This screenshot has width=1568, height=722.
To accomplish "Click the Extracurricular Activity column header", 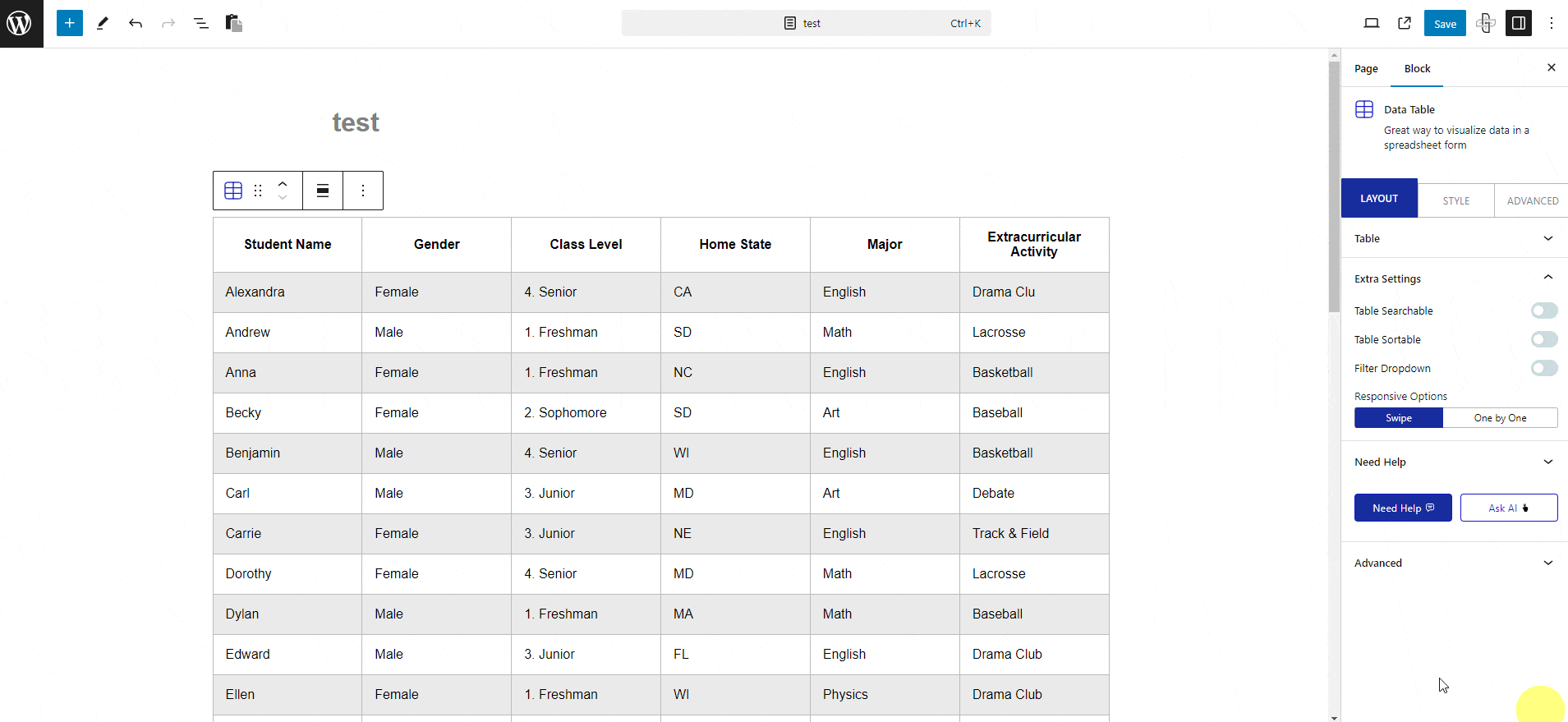I will (1034, 244).
